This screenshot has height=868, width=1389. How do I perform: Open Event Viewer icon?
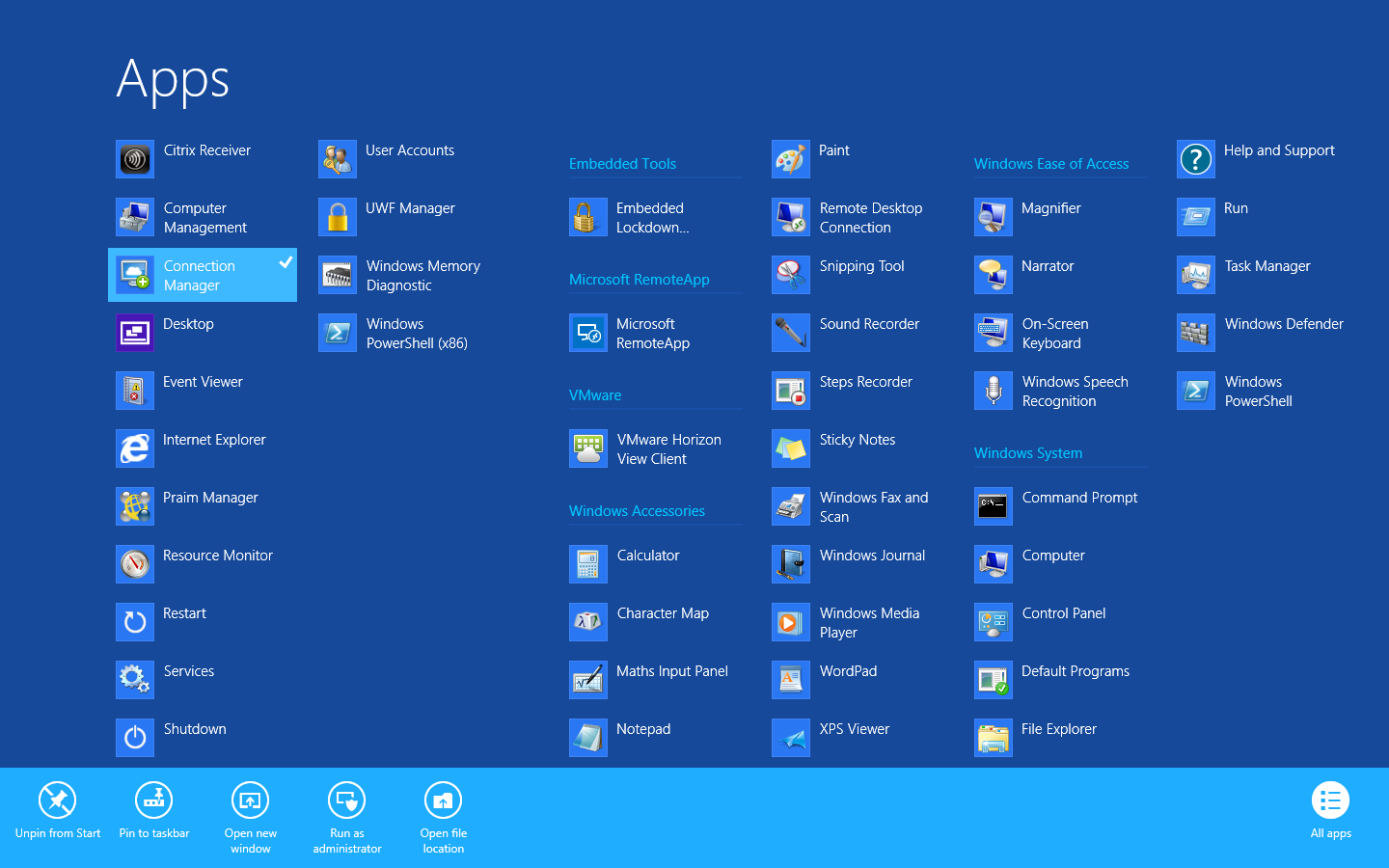click(x=135, y=391)
